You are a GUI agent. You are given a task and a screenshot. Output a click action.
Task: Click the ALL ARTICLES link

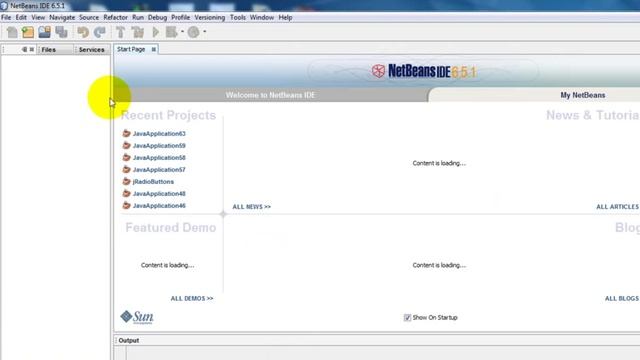618,207
